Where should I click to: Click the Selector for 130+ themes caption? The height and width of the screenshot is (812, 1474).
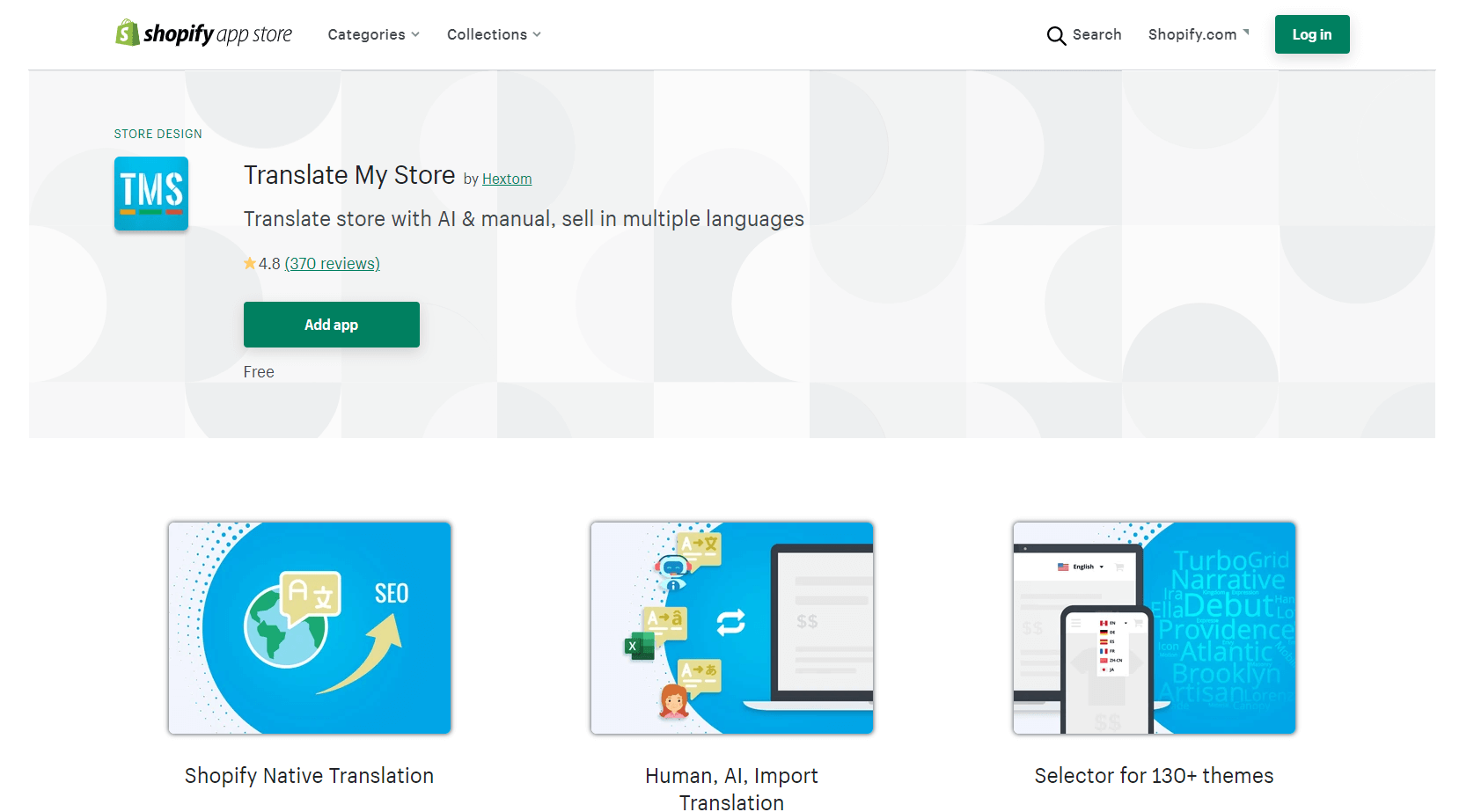(1155, 776)
